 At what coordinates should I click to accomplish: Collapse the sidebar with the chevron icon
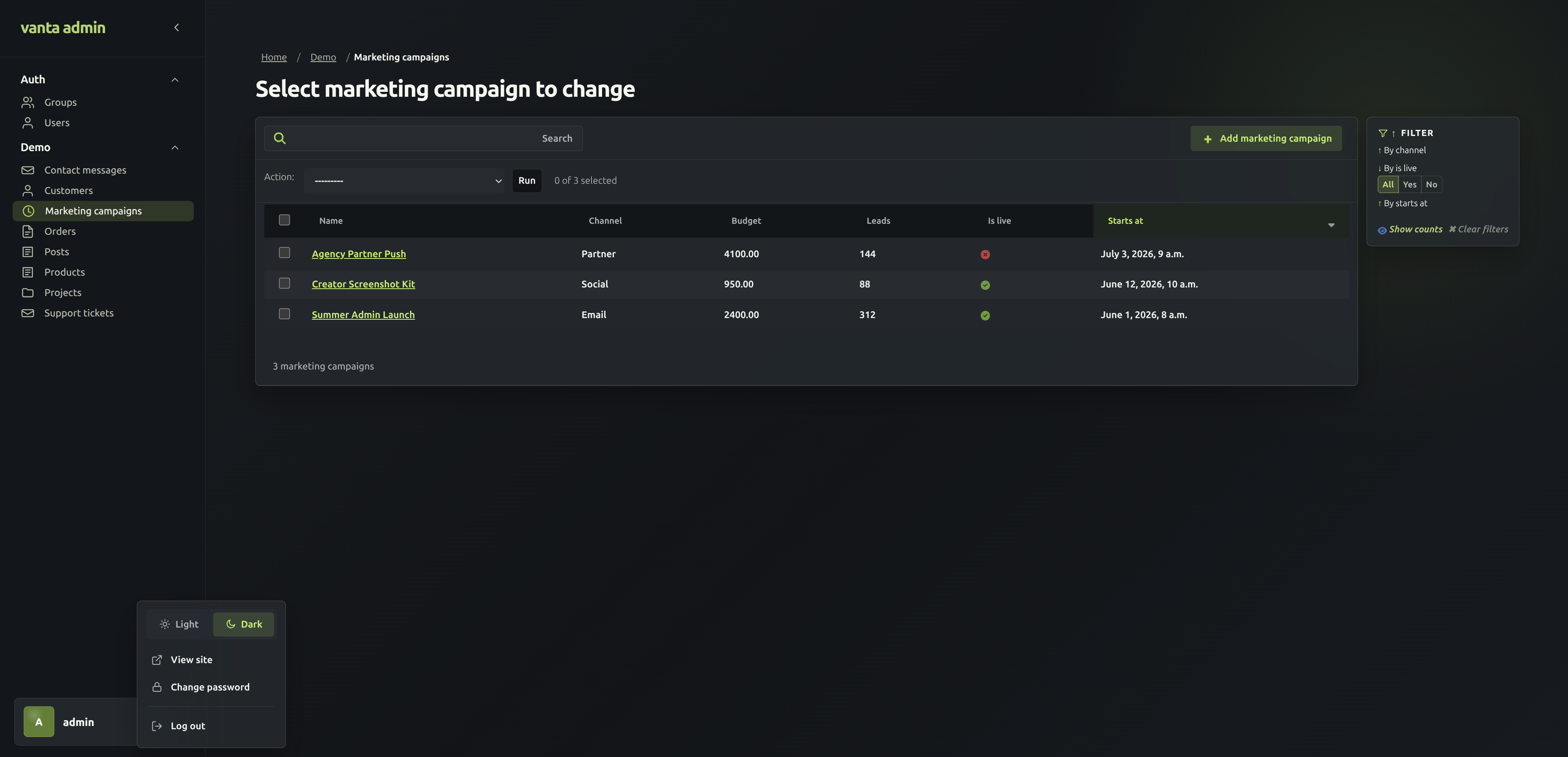(176, 27)
